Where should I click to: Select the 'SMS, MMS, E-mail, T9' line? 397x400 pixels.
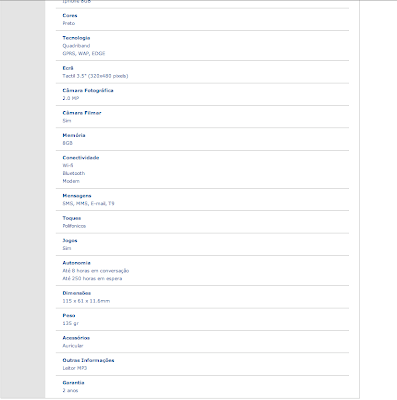(88, 203)
